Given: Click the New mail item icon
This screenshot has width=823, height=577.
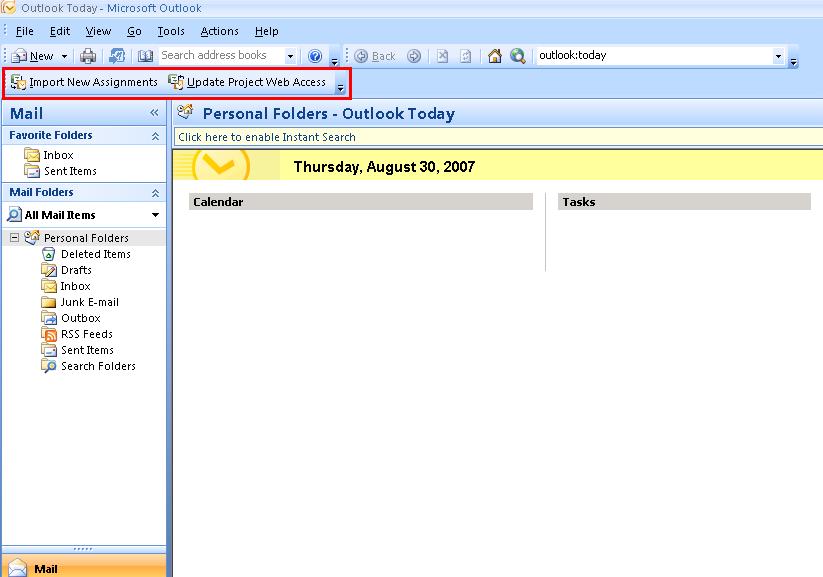Looking at the screenshot, I should [x=19, y=56].
